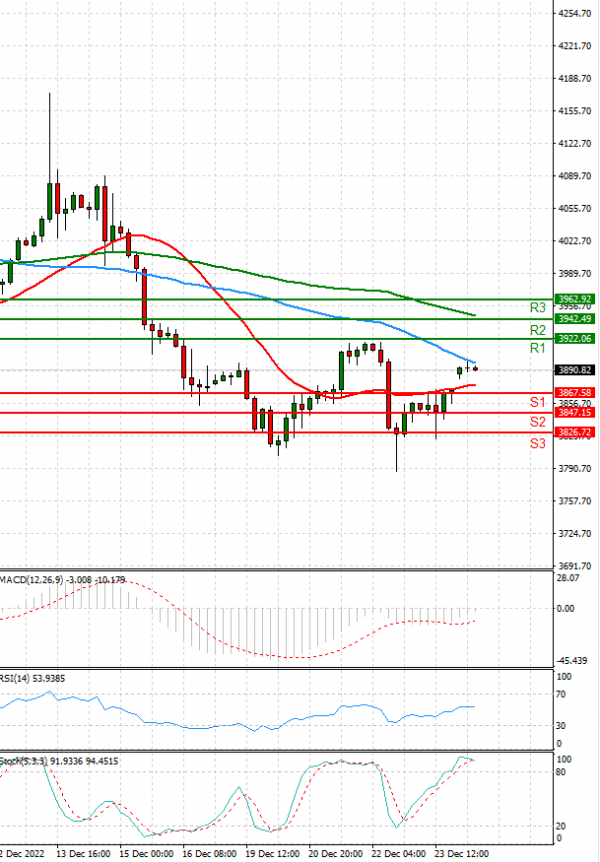Click the 4188.70 price scale value
The width and height of the screenshot is (600, 862).
coord(574,79)
